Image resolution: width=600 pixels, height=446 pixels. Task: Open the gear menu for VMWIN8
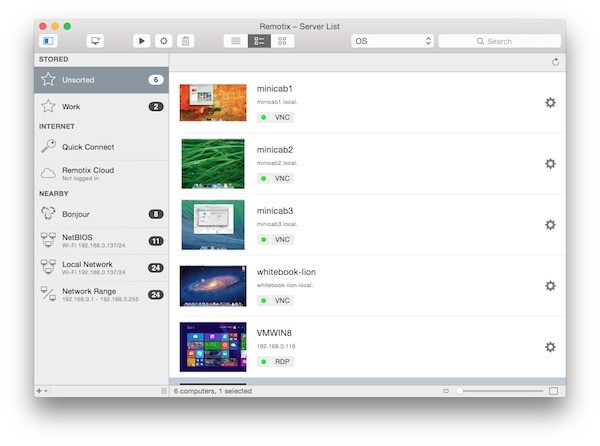pyautogui.click(x=550, y=347)
